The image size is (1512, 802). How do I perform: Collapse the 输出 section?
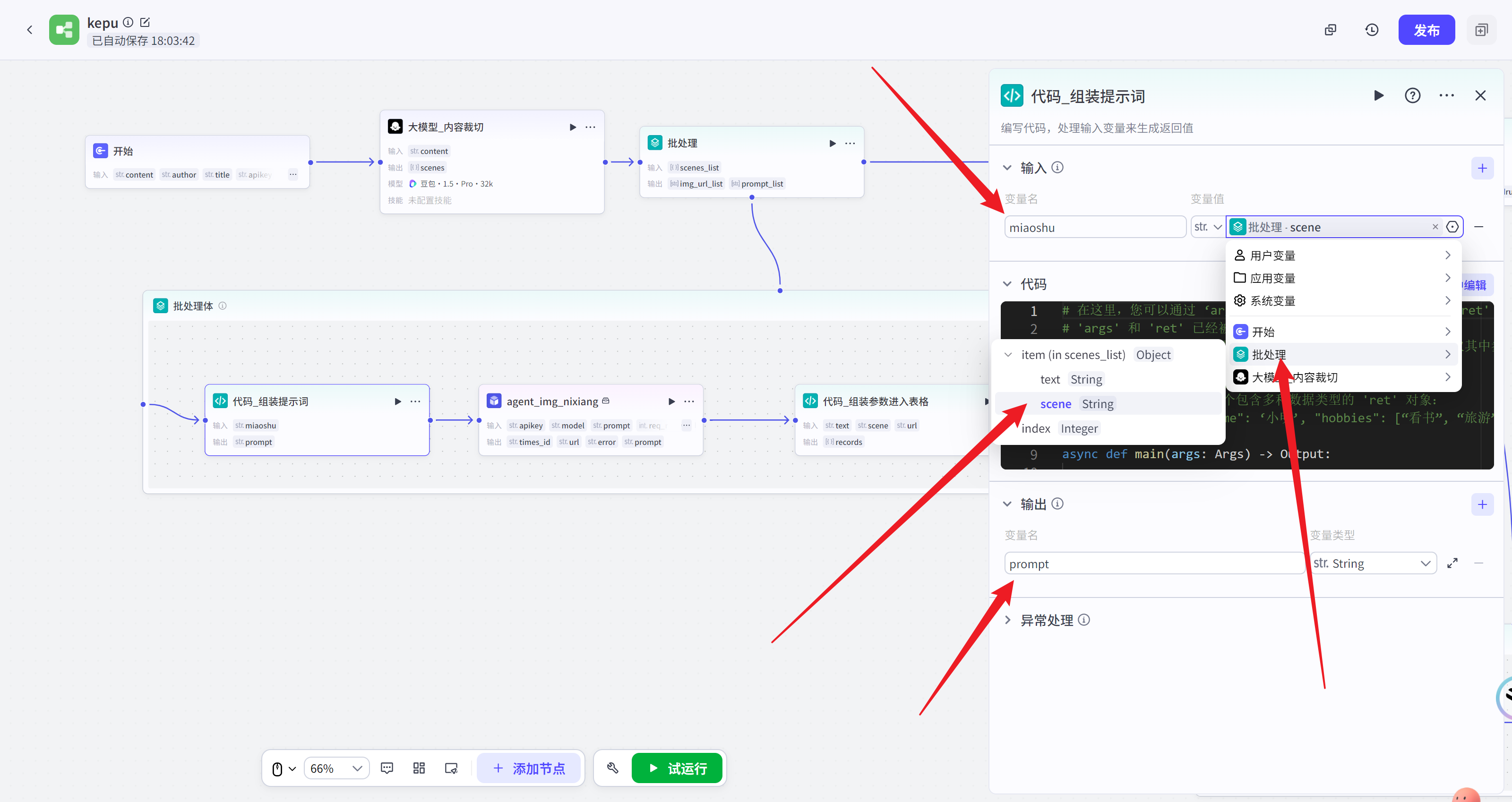point(1007,504)
